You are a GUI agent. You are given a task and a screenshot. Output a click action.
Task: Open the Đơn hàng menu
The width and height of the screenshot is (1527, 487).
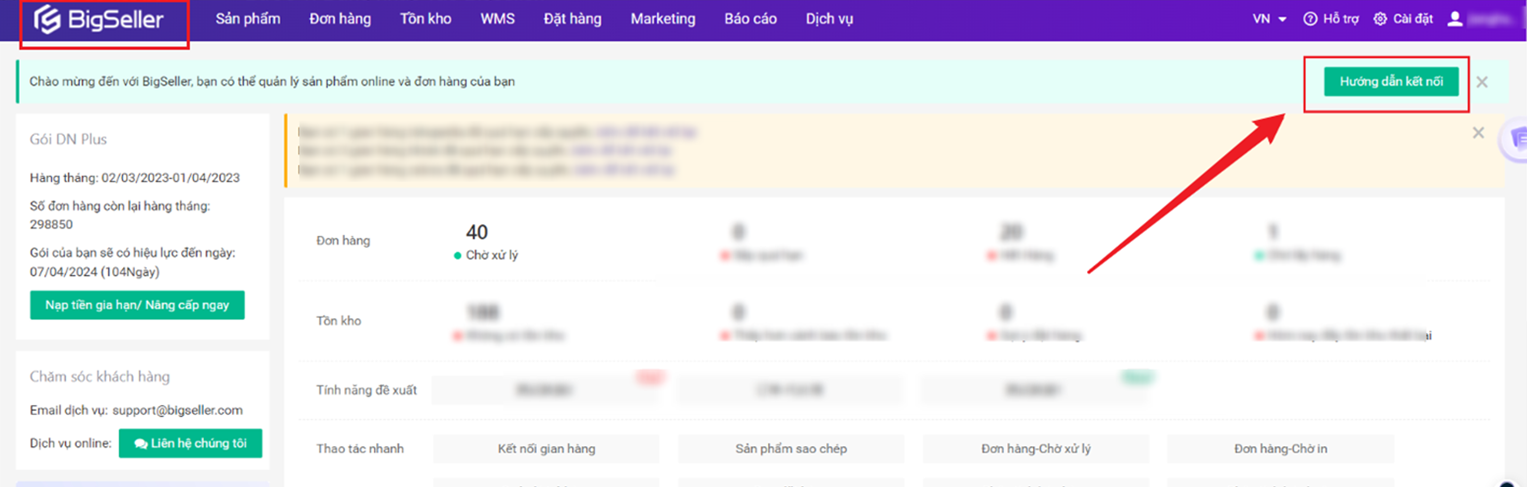tap(340, 19)
